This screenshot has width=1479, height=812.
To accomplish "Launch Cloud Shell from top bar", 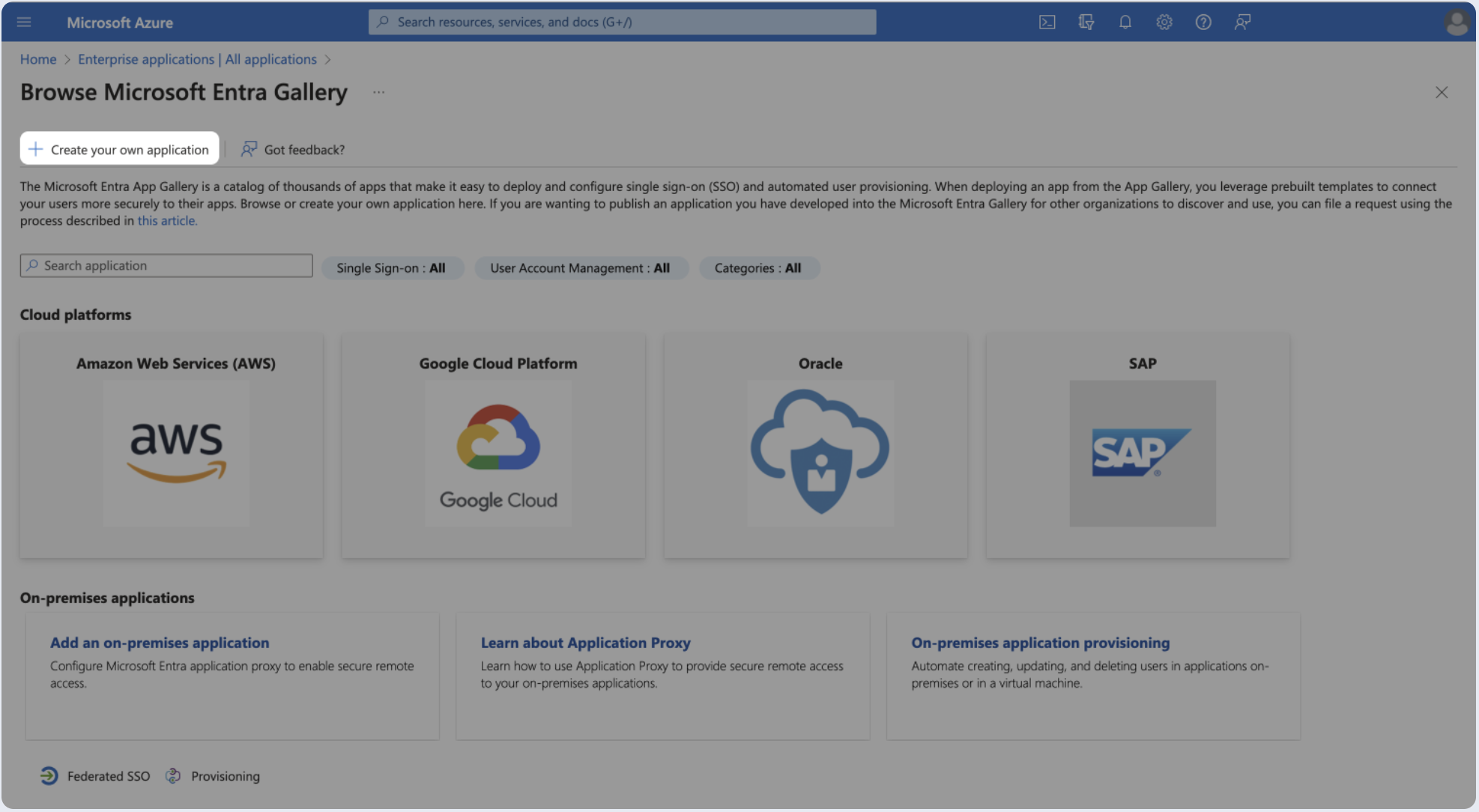I will [1047, 22].
